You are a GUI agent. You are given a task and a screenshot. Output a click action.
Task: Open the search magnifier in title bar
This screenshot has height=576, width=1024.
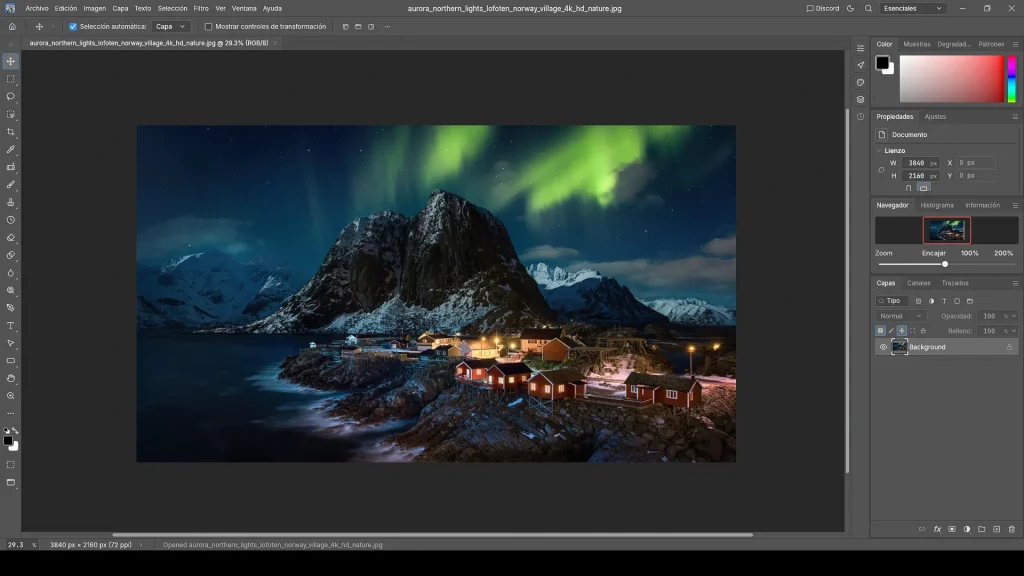pyautogui.click(x=869, y=8)
